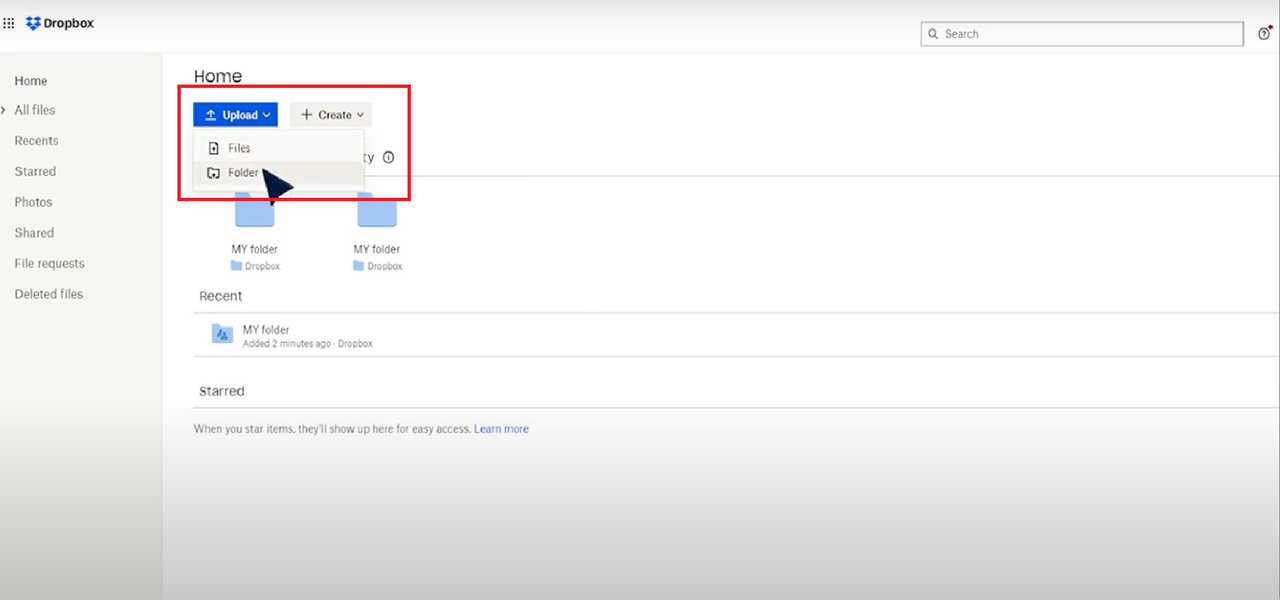
Task: Open the Upload dropdown button
Action: point(236,115)
